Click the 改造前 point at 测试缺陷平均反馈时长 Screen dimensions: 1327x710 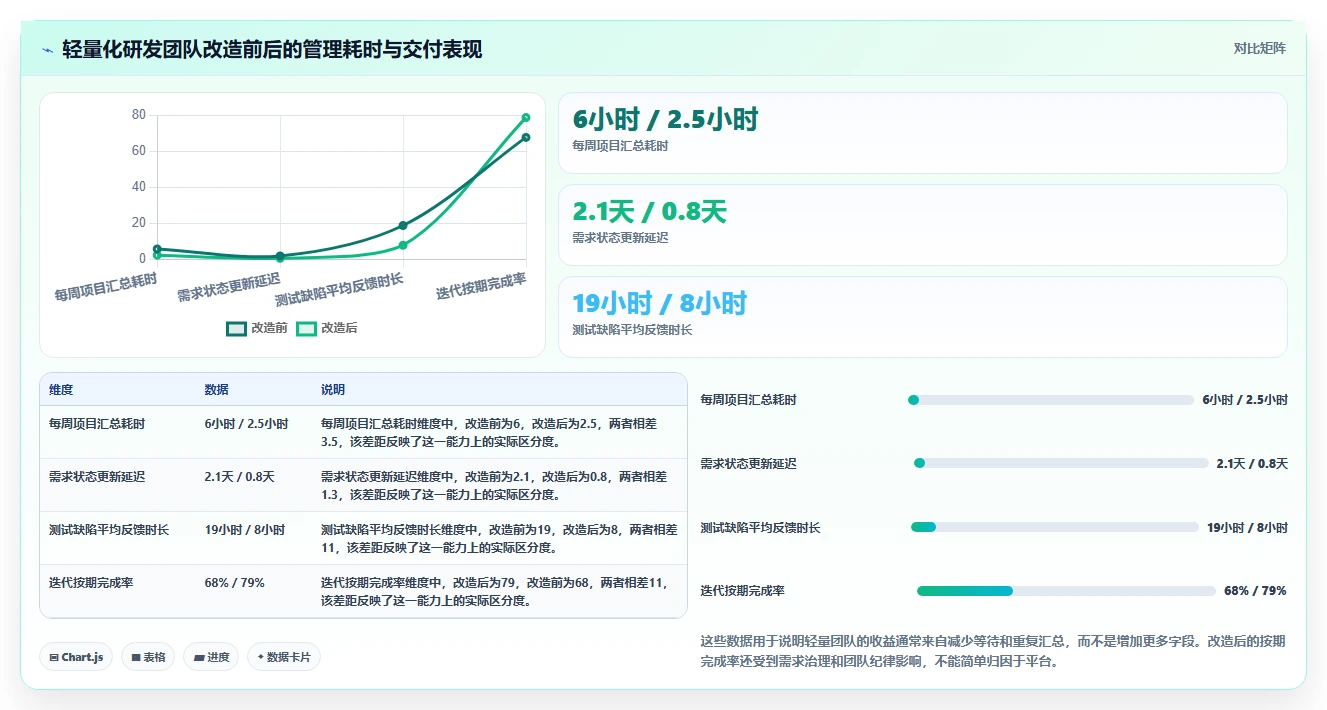[x=403, y=225]
